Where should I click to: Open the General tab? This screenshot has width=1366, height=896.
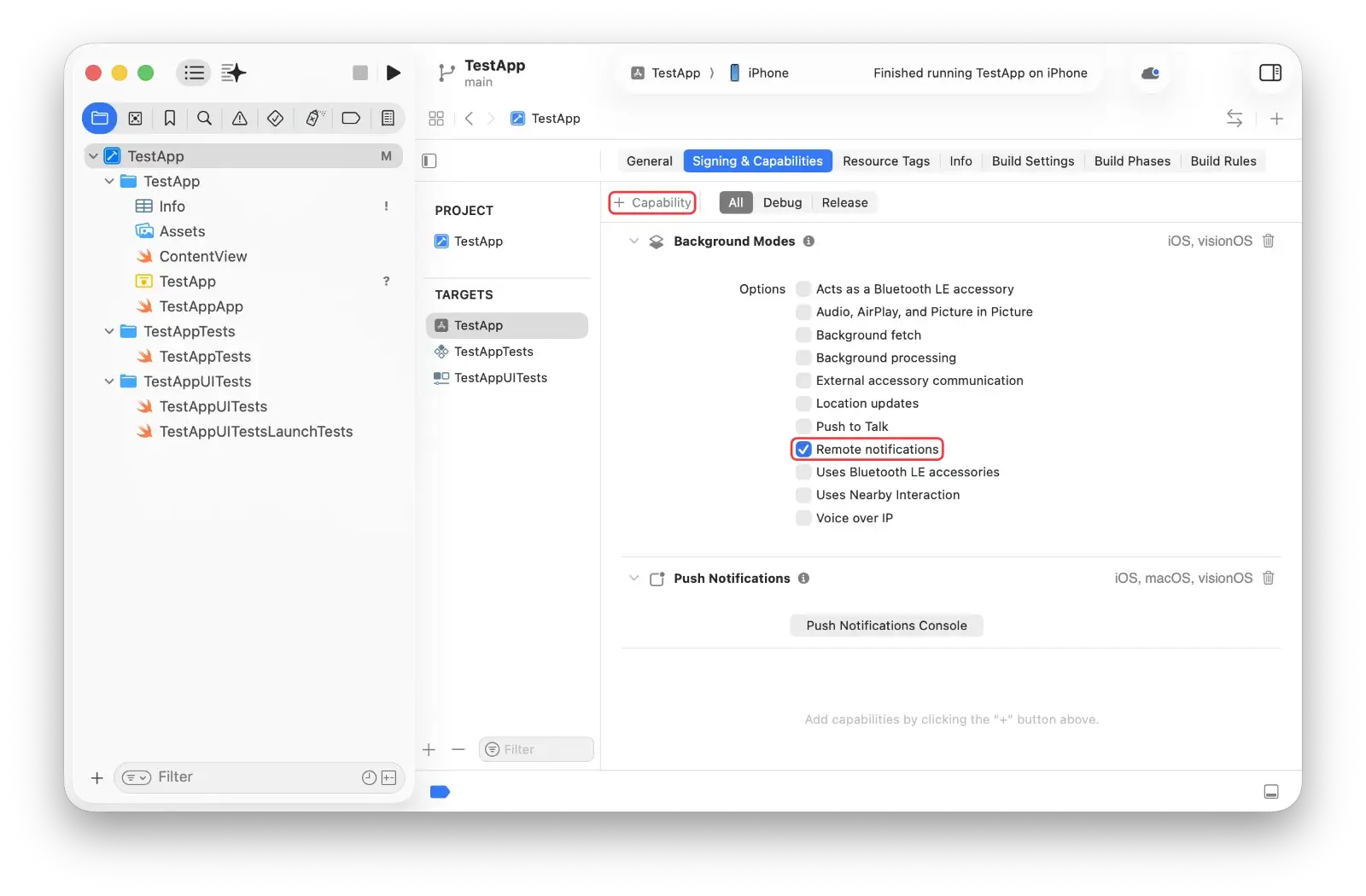[649, 161]
